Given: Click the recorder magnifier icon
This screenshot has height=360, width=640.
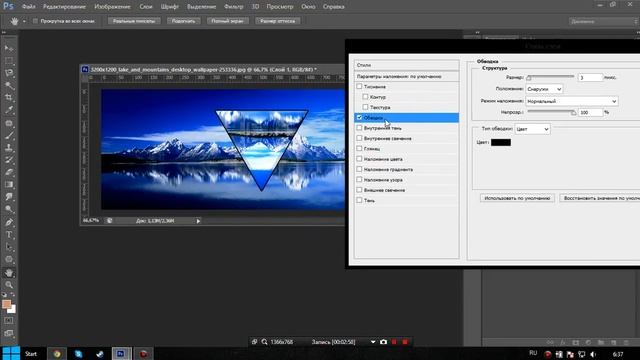Looking at the screenshot, I should pyautogui.click(x=264, y=342).
